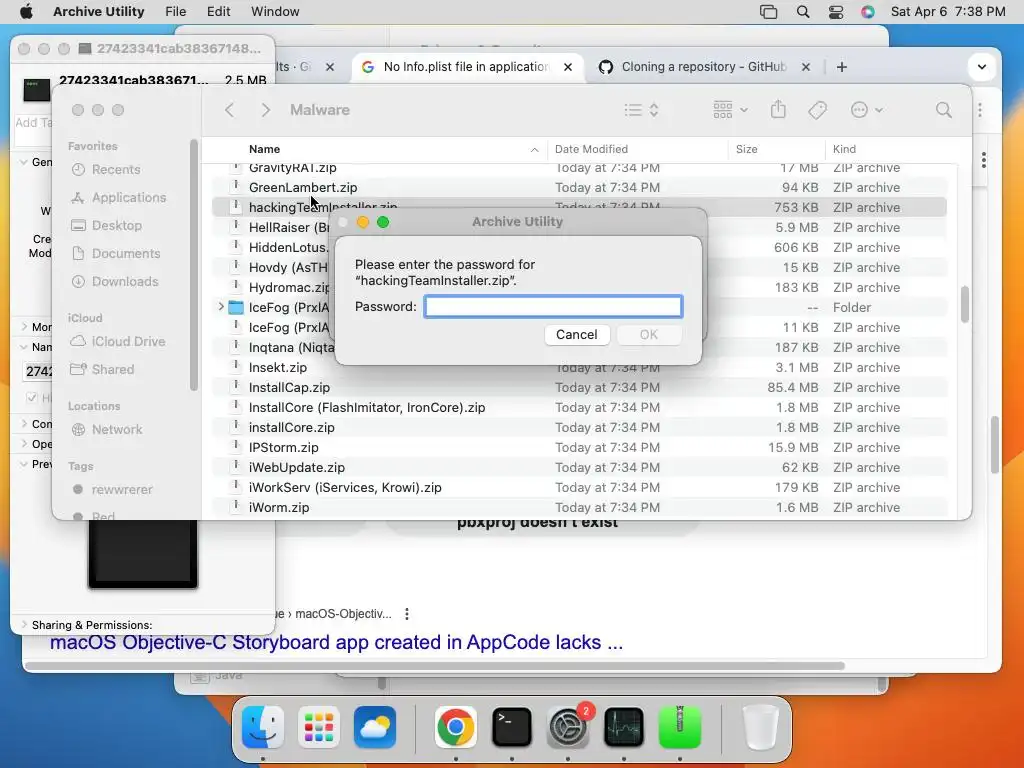Screen dimensions: 1024x768
Task: Select the rewwrerer tag in sidebar
Action: [x=112, y=490]
